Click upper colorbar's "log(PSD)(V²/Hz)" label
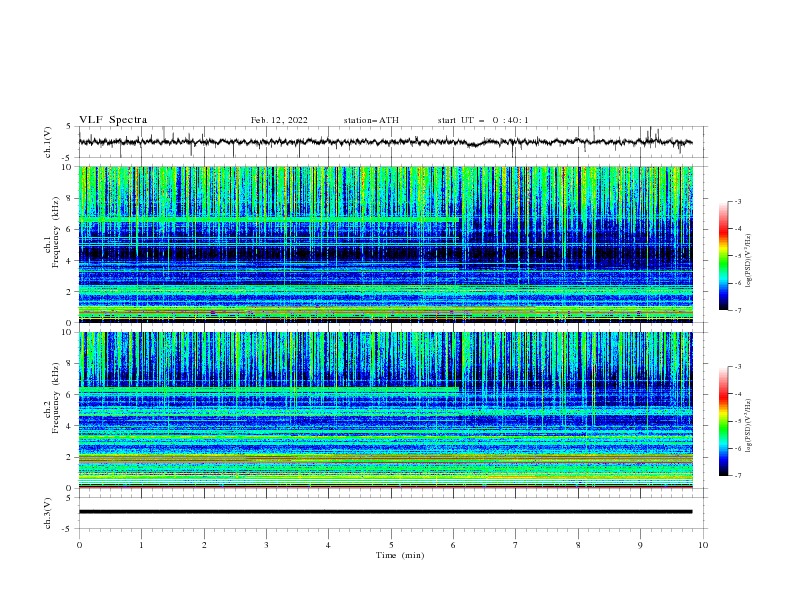The image size is (792, 612). pyautogui.click(x=748, y=261)
